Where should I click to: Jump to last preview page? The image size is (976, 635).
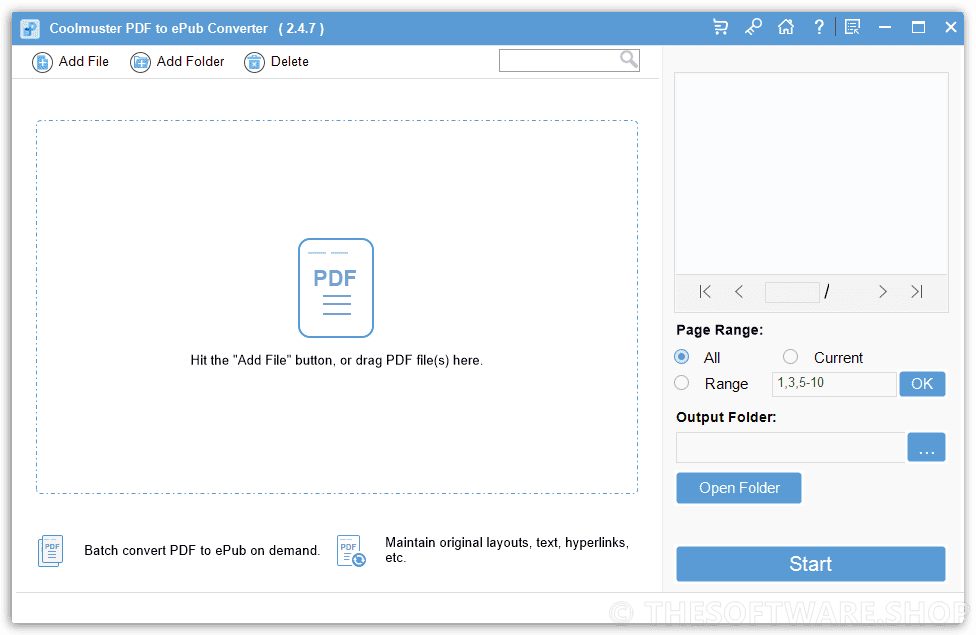[x=917, y=291]
